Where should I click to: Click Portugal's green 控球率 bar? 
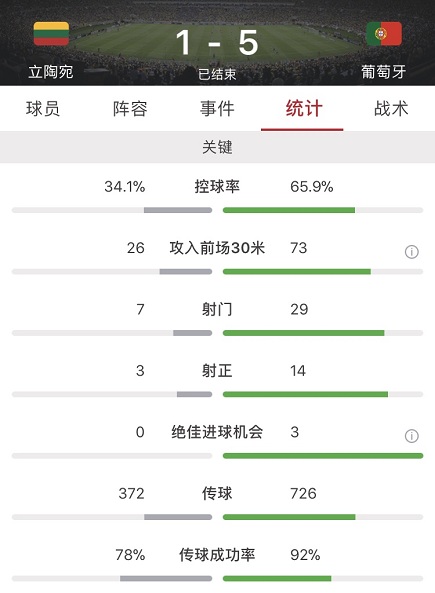[289, 210]
